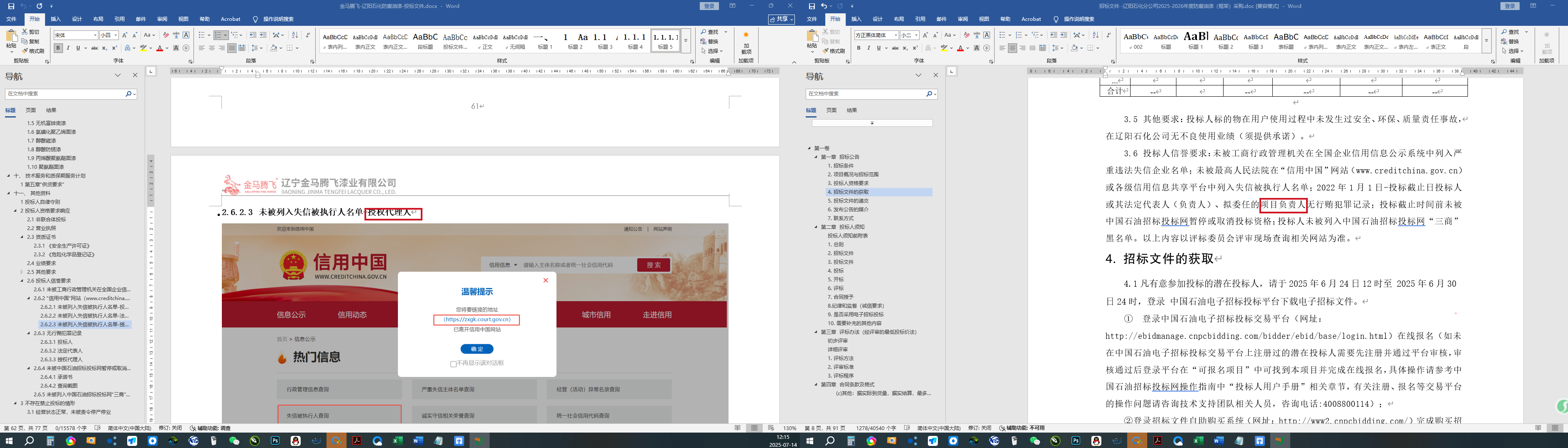
Task: Click Format Painter in the left window
Action: (33, 51)
